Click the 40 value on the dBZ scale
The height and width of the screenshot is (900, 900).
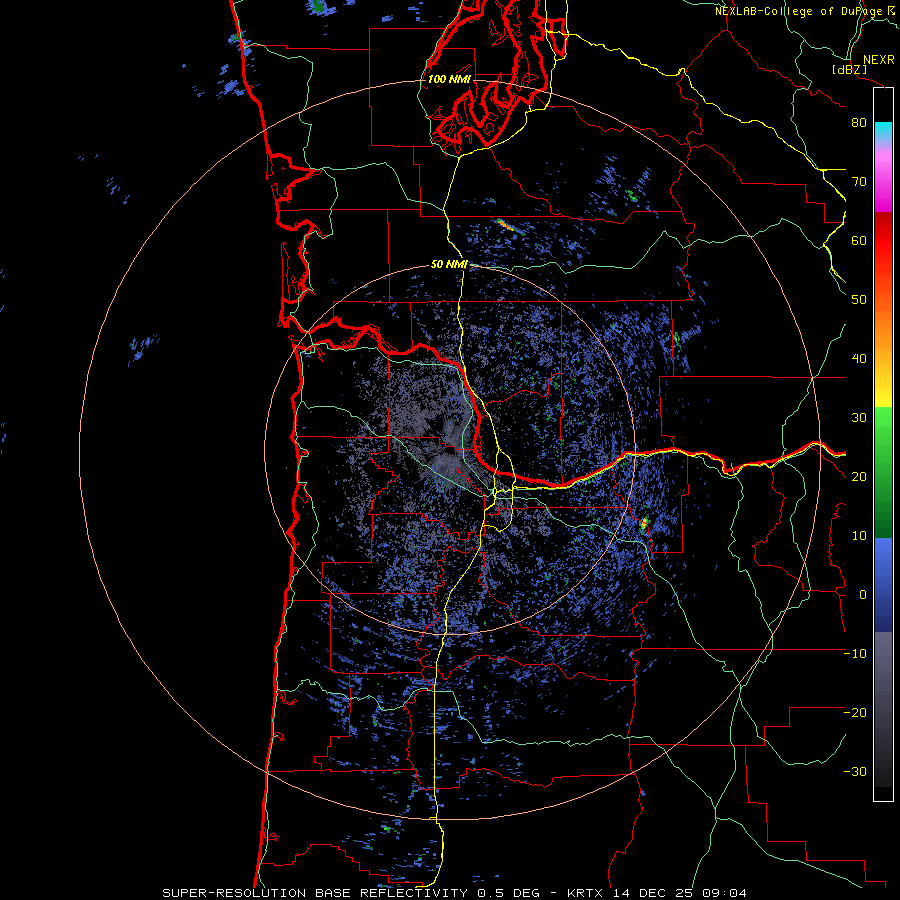coord(859,359)
